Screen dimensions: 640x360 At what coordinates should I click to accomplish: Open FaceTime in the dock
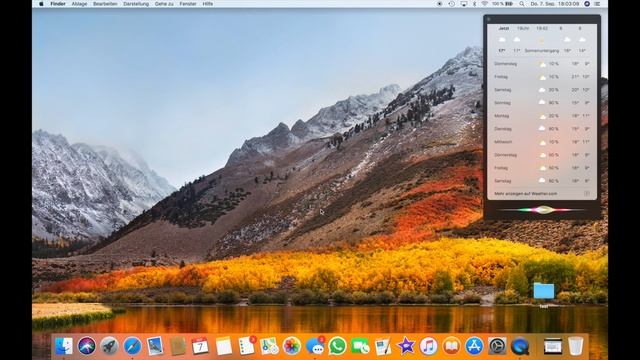pyautogui.click(x=360, y=346)
